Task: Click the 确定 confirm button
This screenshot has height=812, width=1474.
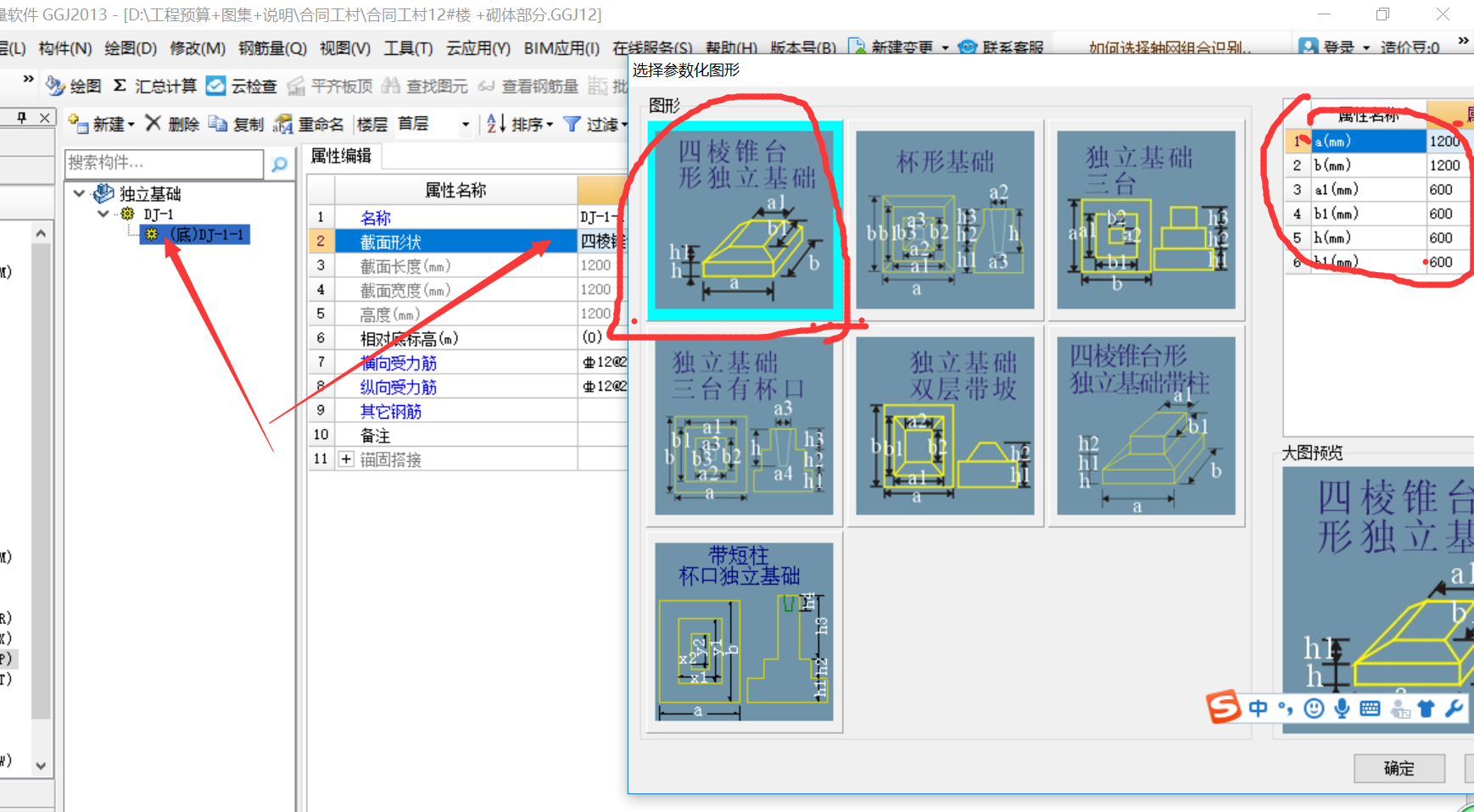Action: [x=1399, y=768]
